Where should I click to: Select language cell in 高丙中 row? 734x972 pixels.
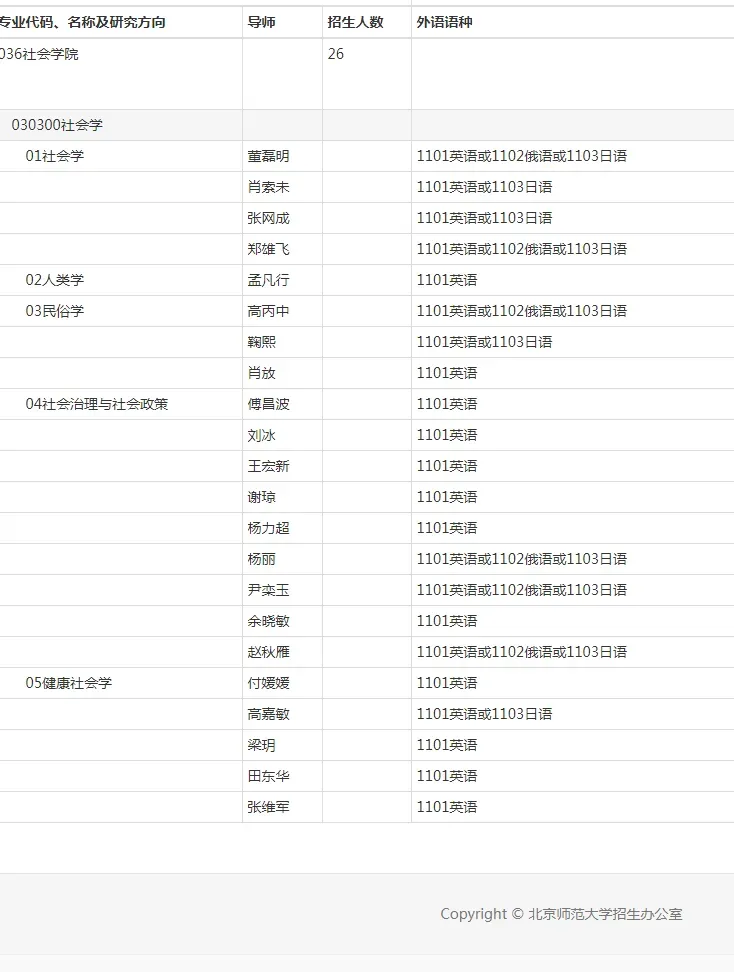[521, 311]
